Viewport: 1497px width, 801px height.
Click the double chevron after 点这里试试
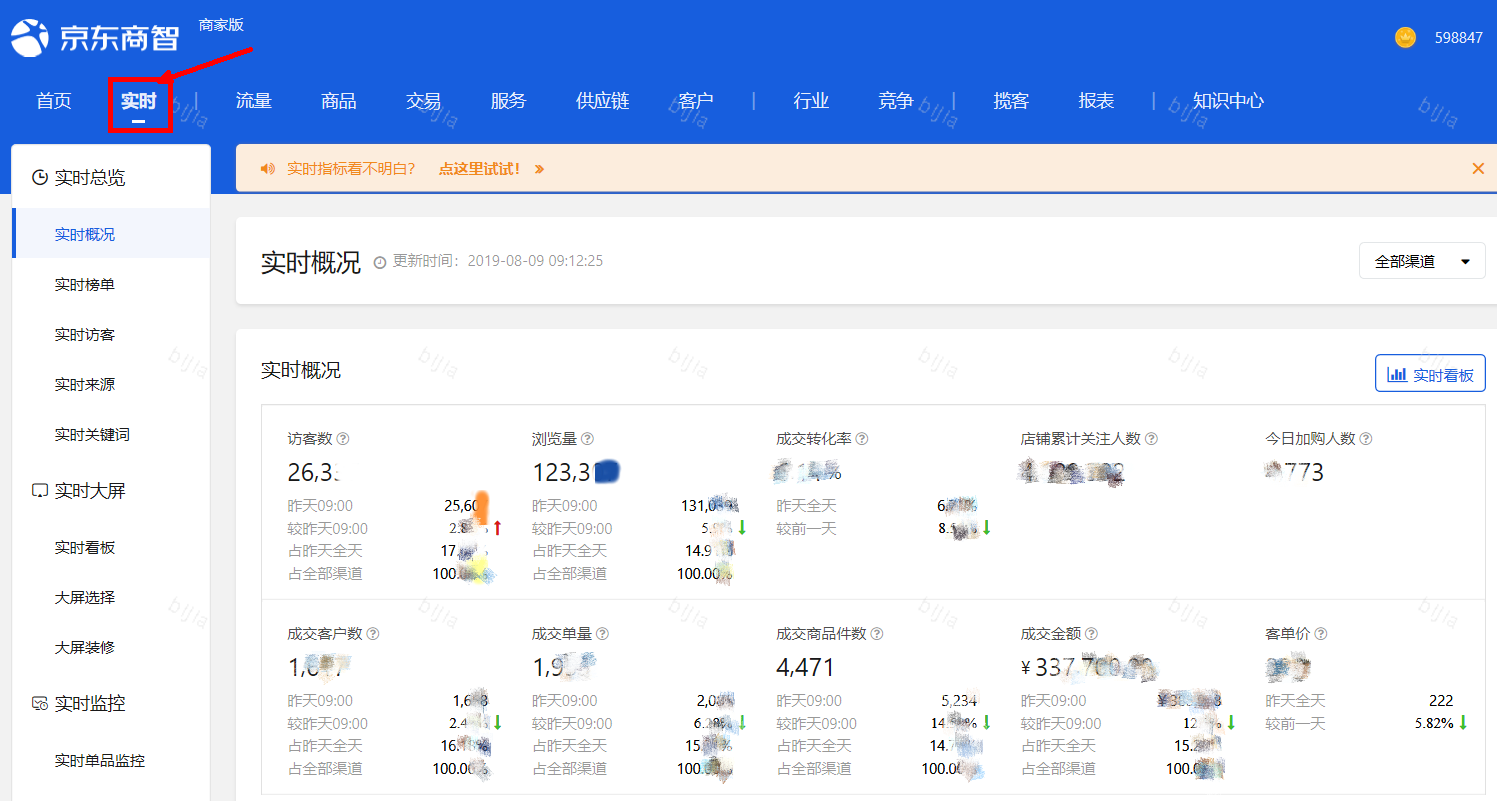(539, 169)
